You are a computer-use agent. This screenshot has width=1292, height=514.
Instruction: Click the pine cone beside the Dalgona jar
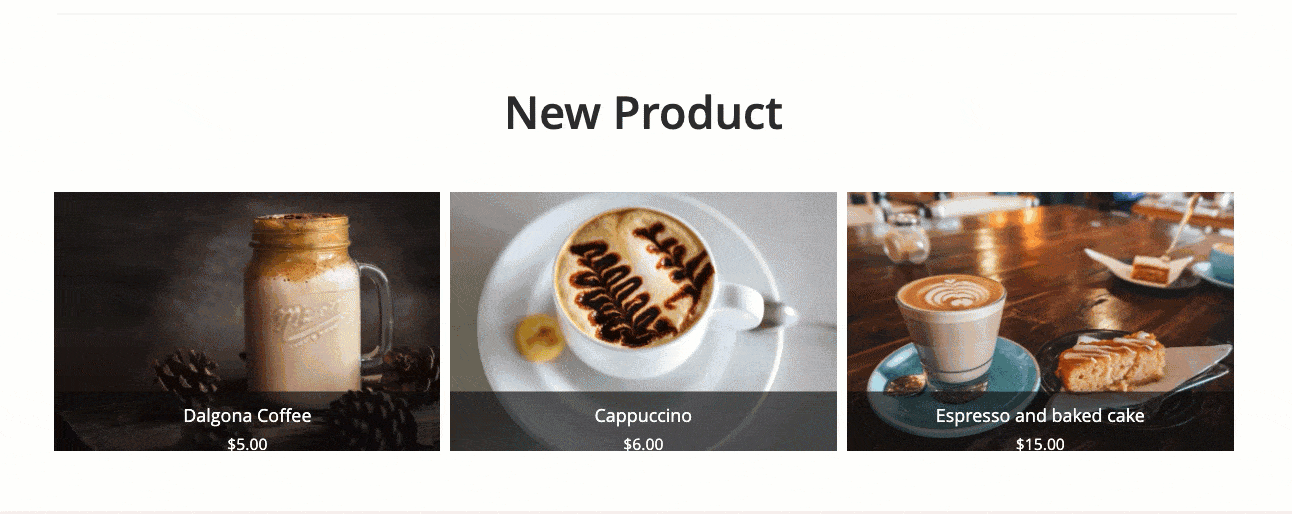pos(187,375)
